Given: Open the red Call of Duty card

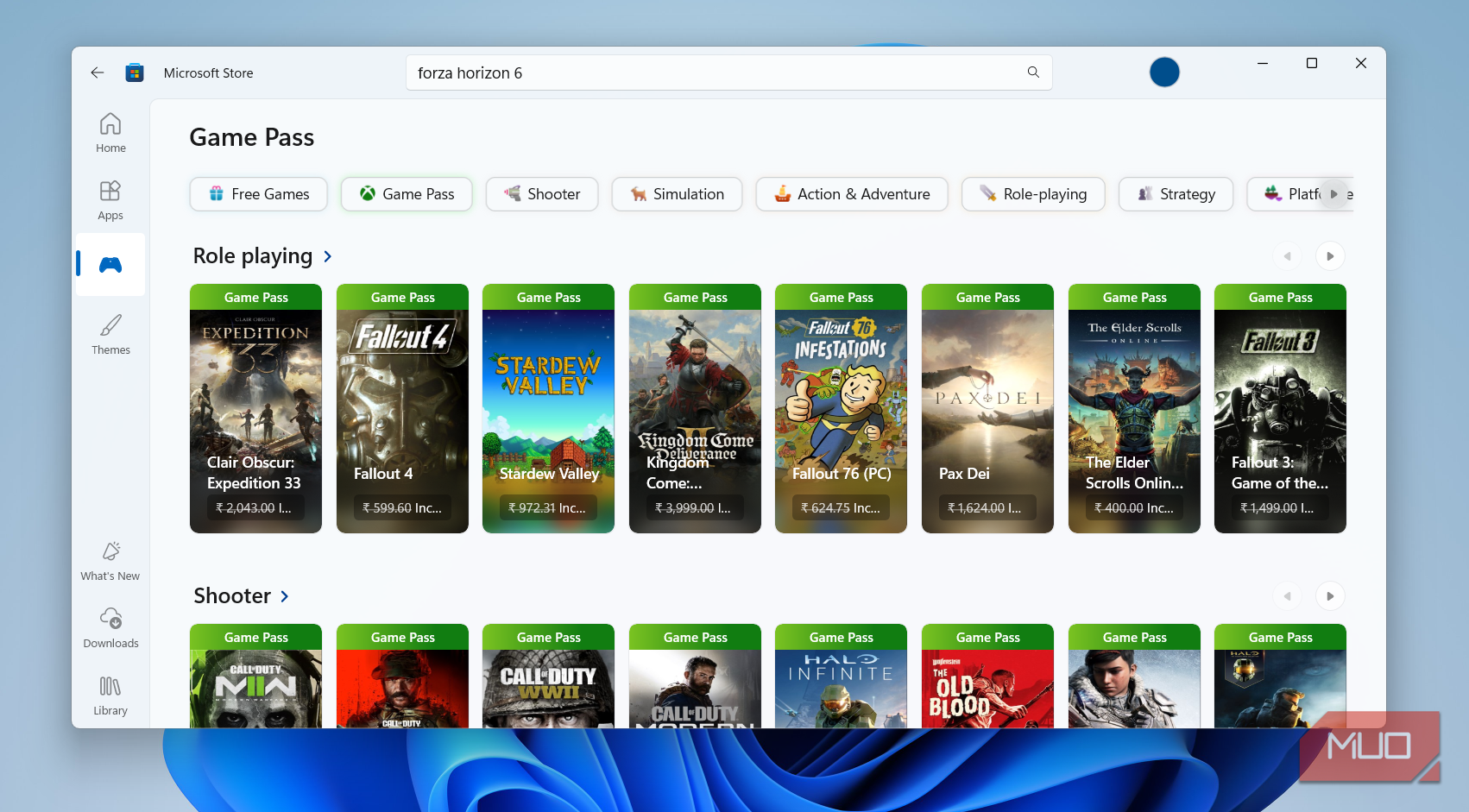Looking at the screenshot, I should [402, 676].
